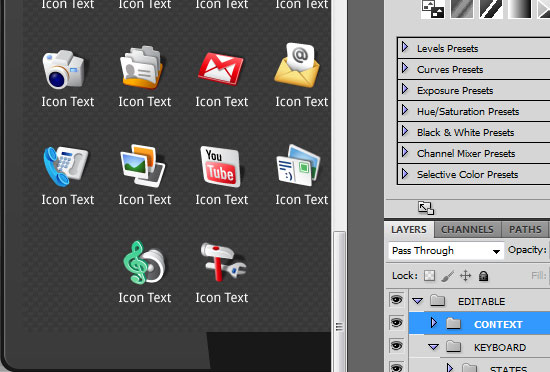Enable lock position icon

[x=465, y=276]
